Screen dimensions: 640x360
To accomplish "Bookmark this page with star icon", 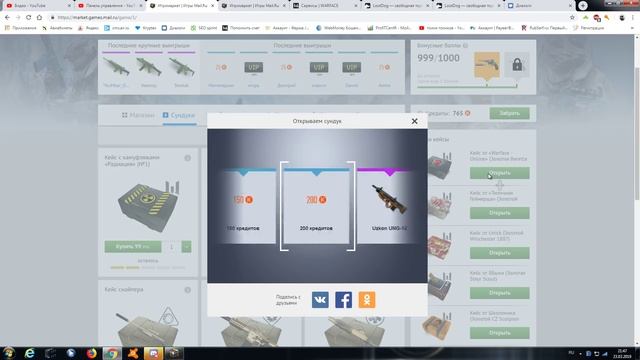I will [572, 18].
